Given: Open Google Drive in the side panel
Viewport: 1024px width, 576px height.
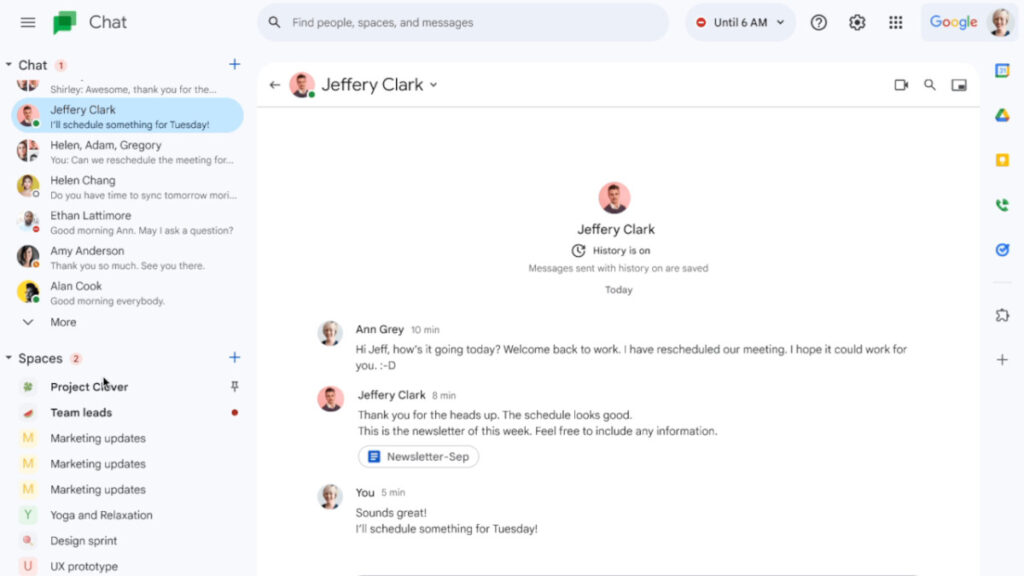Looking at the screenshot, I should (x=1002, y=116).
